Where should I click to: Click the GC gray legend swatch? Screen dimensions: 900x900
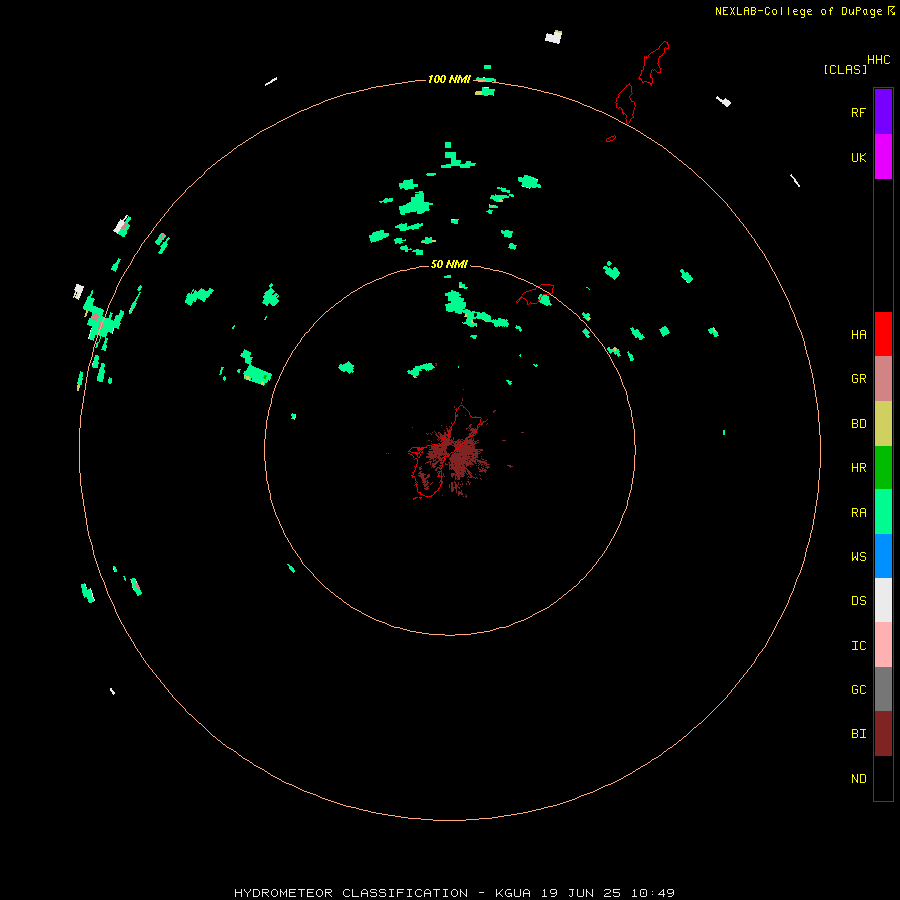(x=883, y=689)
